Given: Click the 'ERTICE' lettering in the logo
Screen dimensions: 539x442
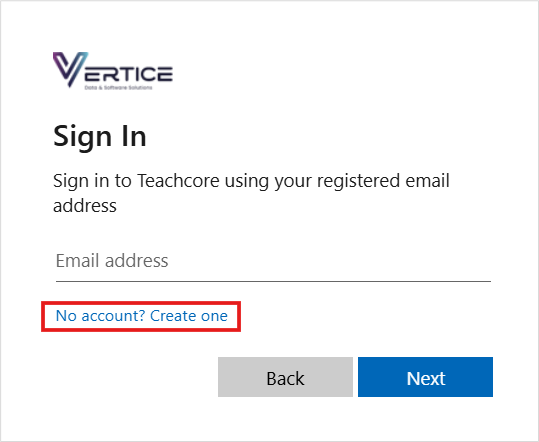Looking at the screenshot, I should coord(128,74).
